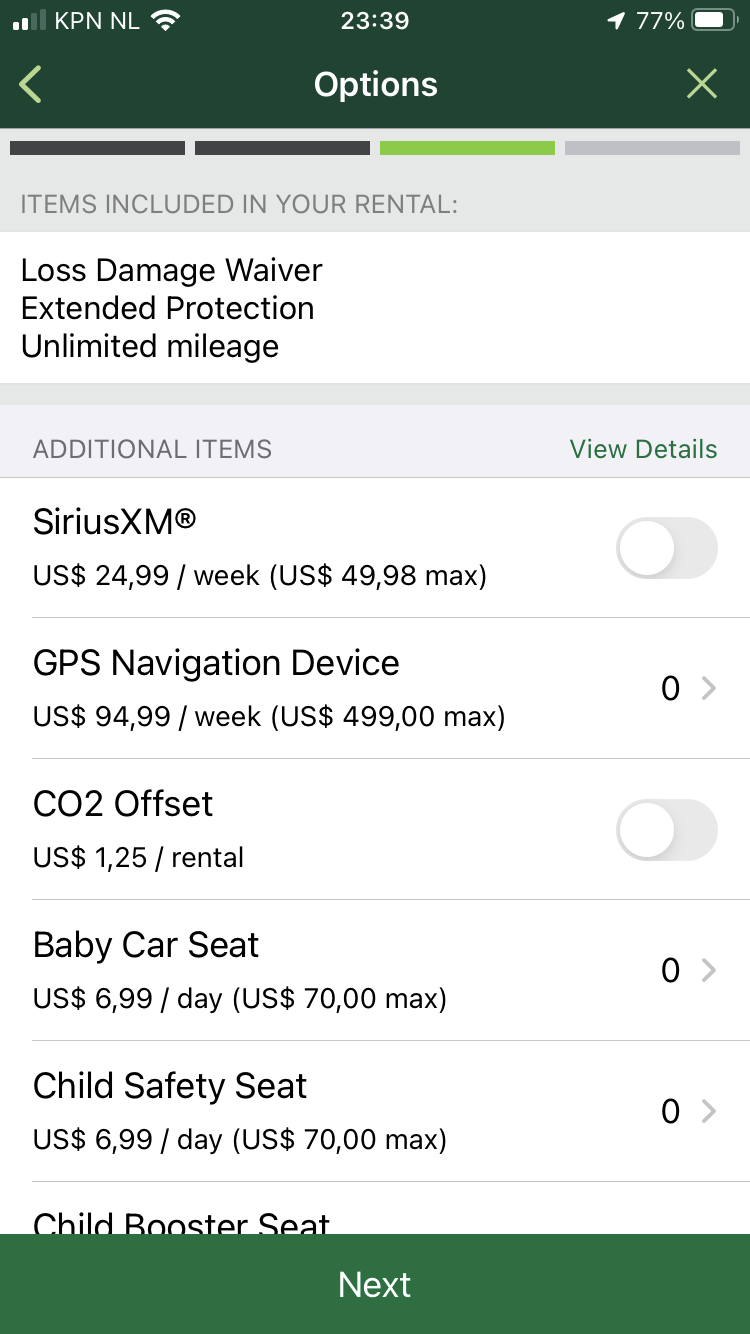Expand Baby Car Seat quantity chevron
Viewport: 750px width, 1334px height.
click(708, 970)
